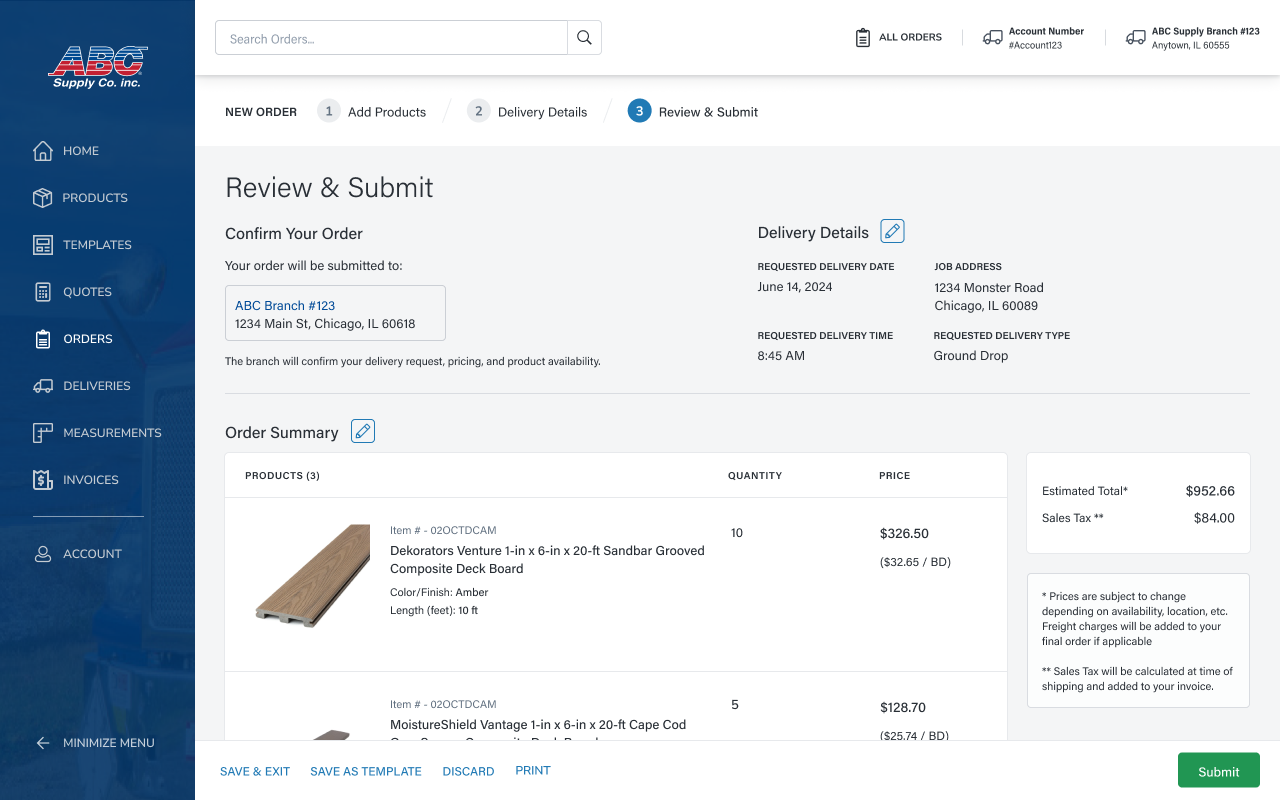The height and width of the screenshot is (800, 1280).
Task: Click the quantity 10 cell
Action: coord(737,533)
